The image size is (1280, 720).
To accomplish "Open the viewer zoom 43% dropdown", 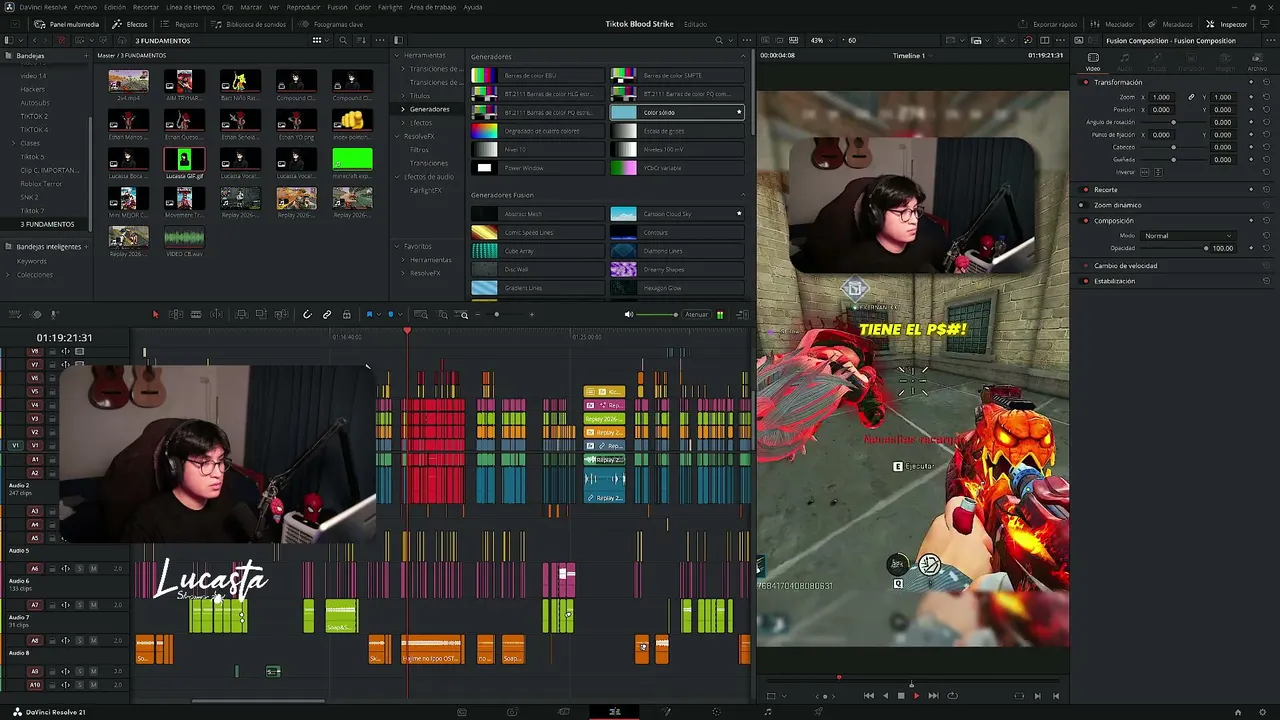I will [x=824, y=40].
